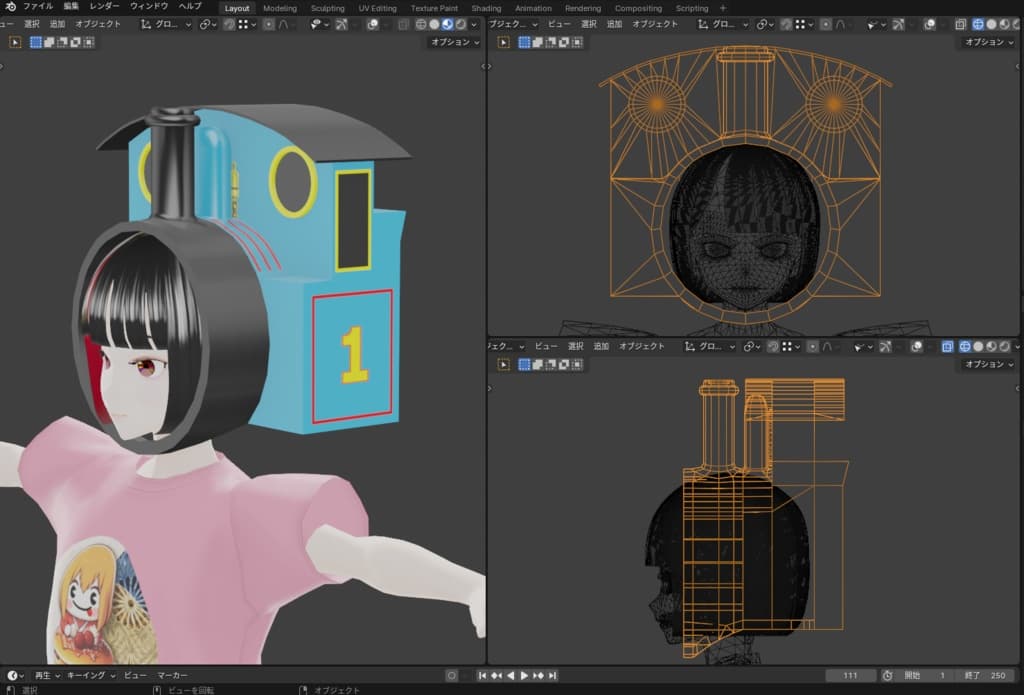Viewport: 1024px width, 695px height.
Task: Open the Blender logo app menu
Action: pos(10,7)
